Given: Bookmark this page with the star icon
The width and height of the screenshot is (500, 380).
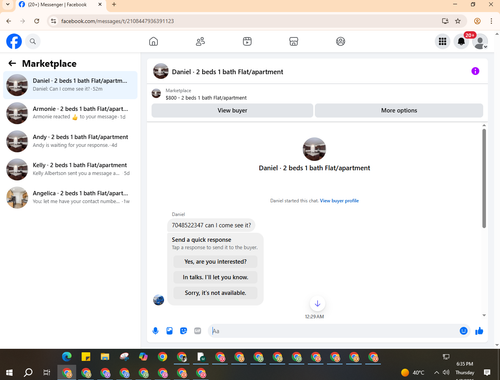Looking at the screenshot, I should pos(458,21).
